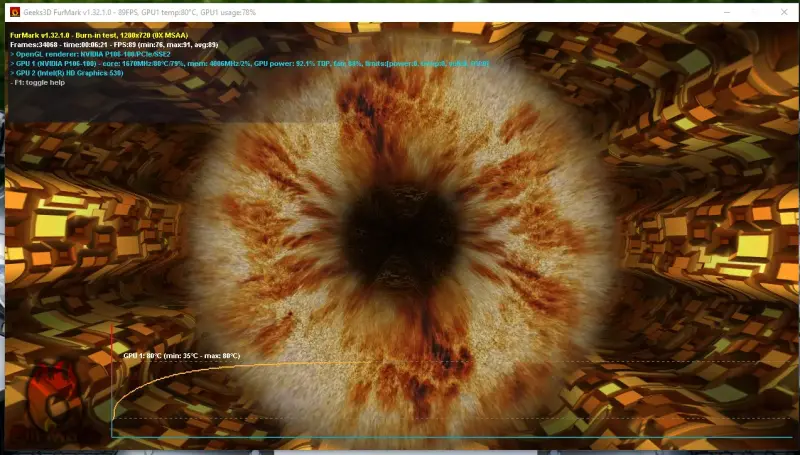Click the F1 toggle help text

[39, 83]
